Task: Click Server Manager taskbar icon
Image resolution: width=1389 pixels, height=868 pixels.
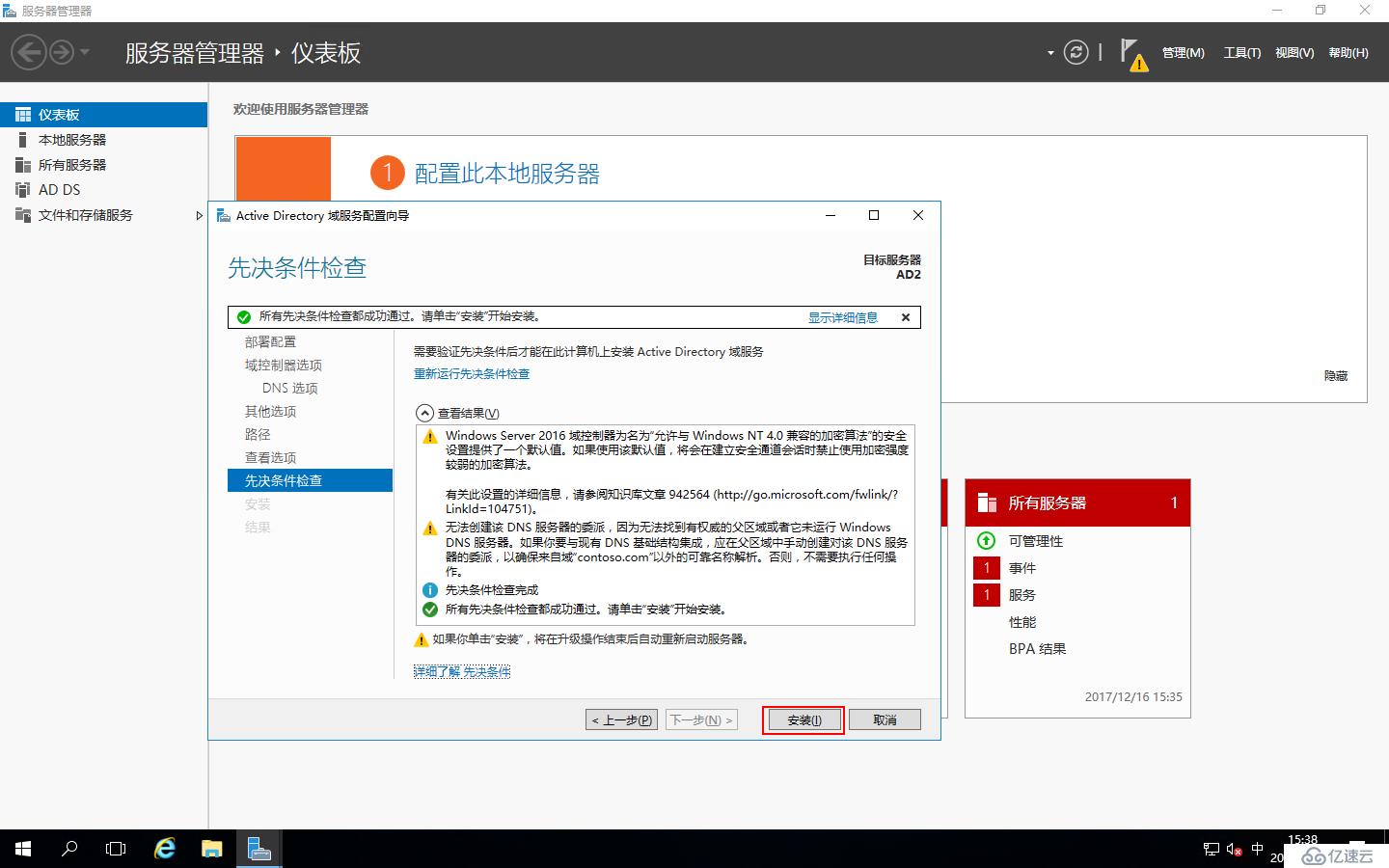Action: [259, 849]
